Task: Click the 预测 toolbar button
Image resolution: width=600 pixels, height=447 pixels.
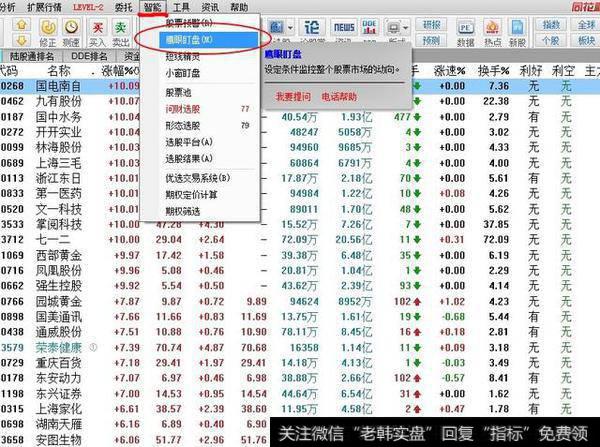Action: pos(432,40)
